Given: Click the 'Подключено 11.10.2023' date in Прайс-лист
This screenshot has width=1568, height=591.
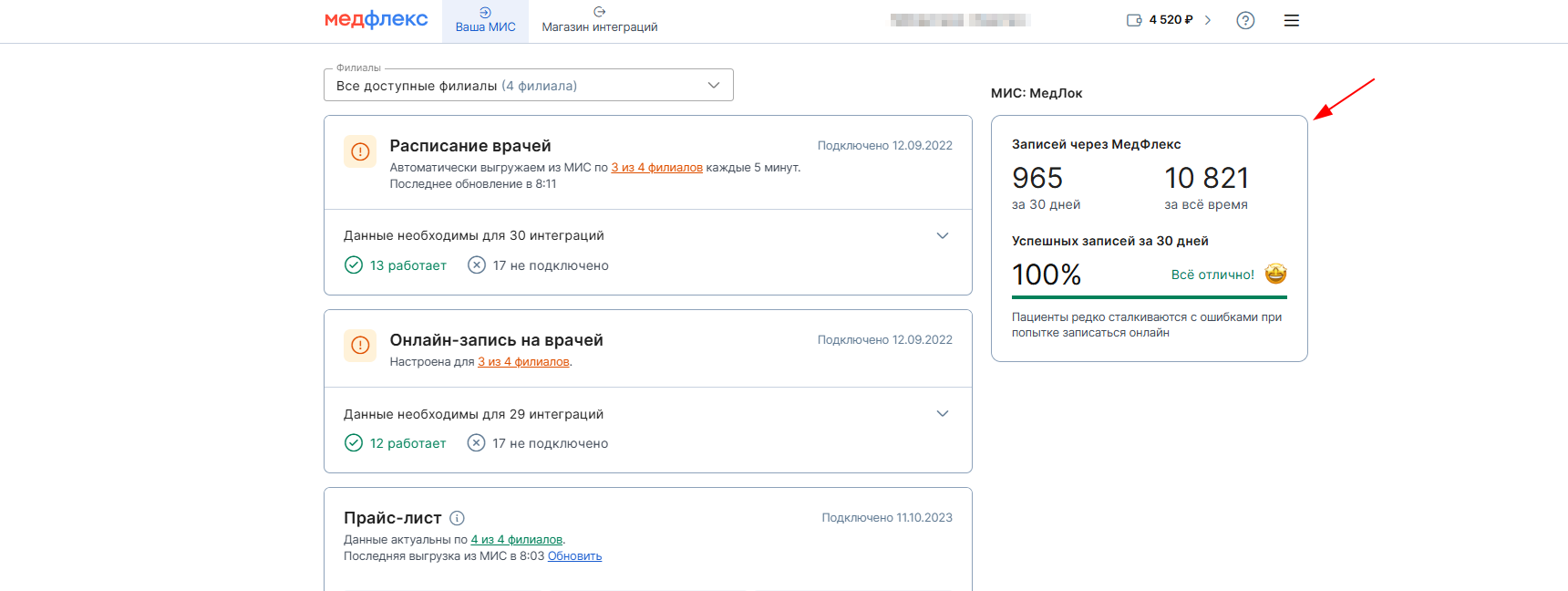Looking at the screenshot, I should pyautogui.click(x=887, y=518).
